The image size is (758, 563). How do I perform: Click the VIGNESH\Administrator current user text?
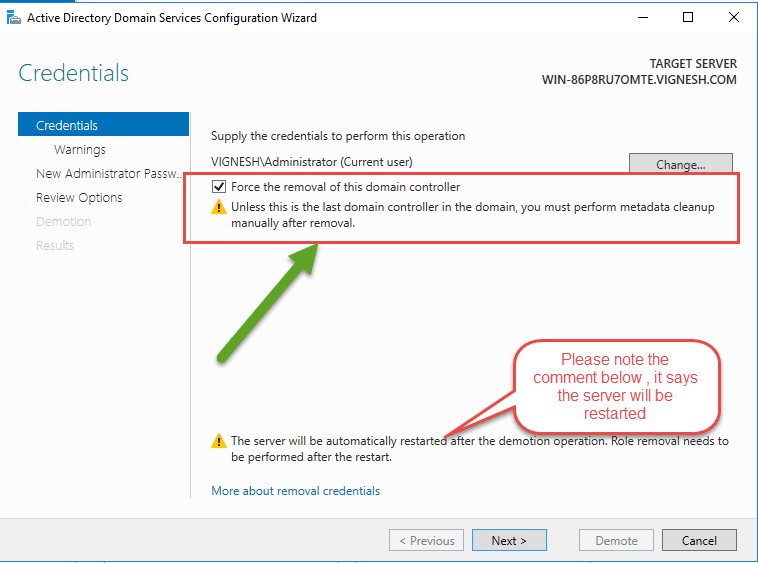pos(312,161)
